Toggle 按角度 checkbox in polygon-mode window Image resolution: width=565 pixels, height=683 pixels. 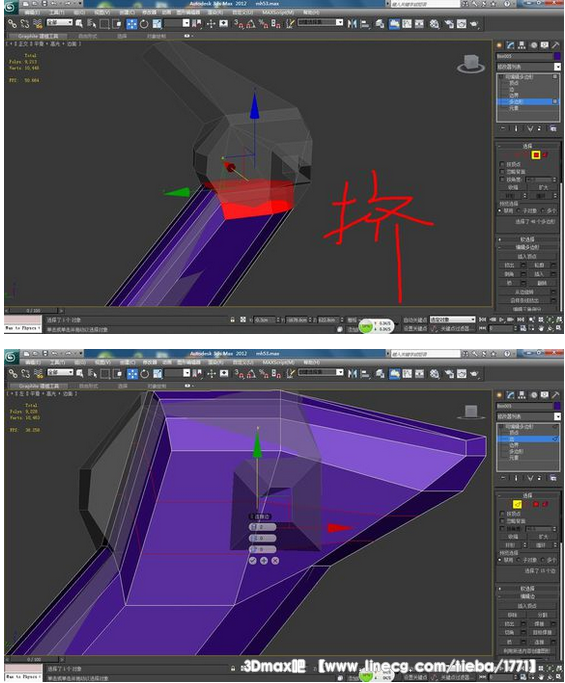click(x=502, y=179)
